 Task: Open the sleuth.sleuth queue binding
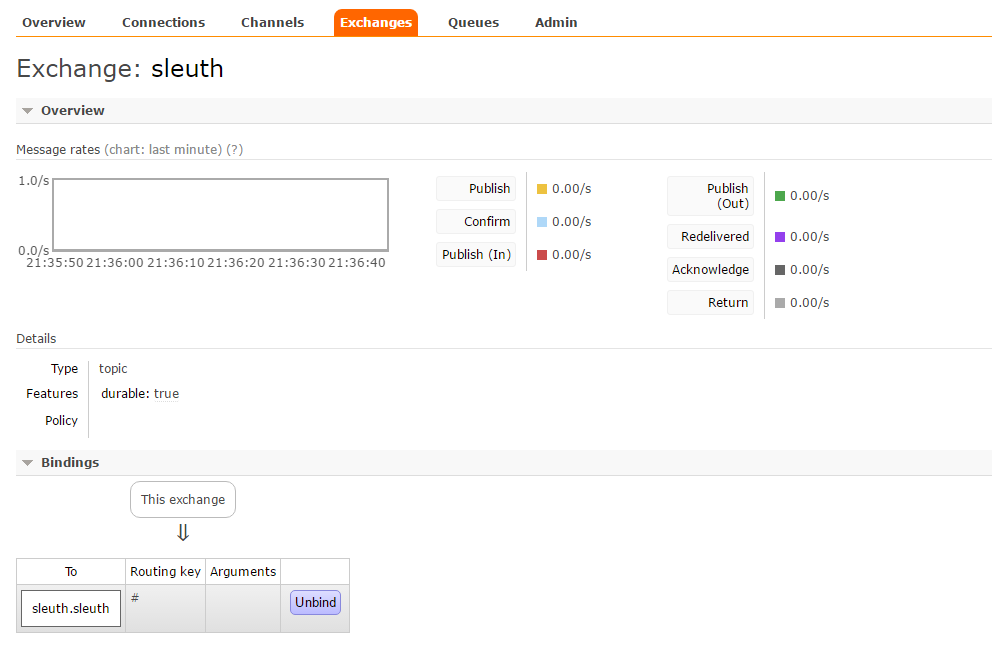point(71,609)
